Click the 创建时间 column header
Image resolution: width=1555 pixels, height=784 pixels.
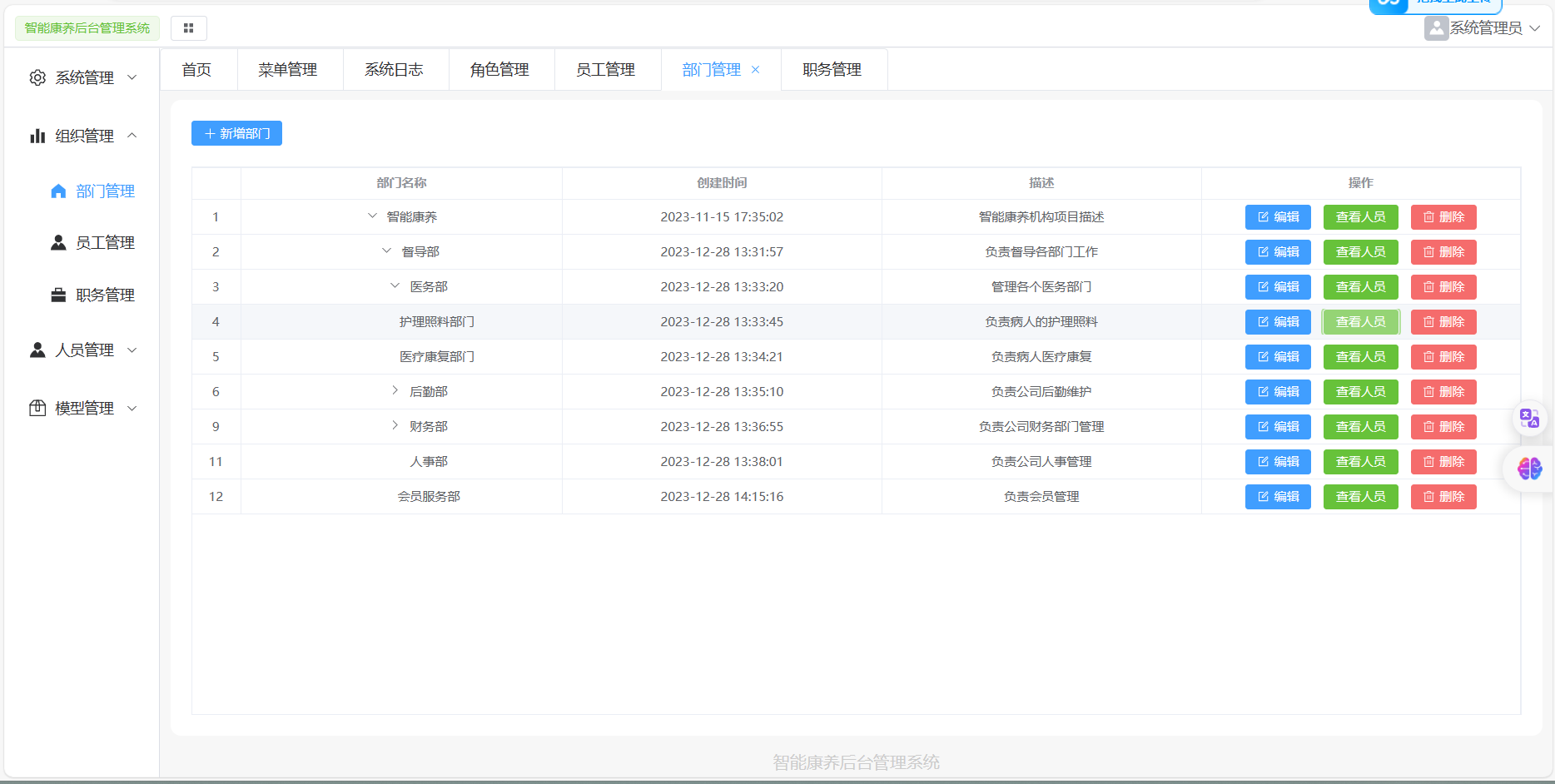(x=722, y=183)
